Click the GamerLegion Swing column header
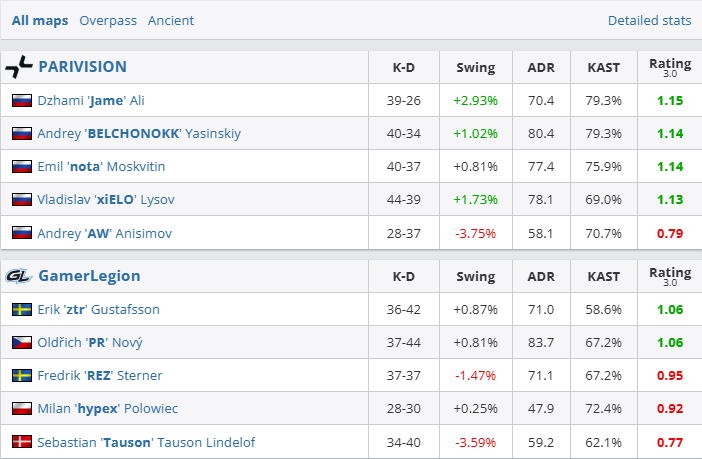The height and width of the screenshot is (459, 702). 475,276
